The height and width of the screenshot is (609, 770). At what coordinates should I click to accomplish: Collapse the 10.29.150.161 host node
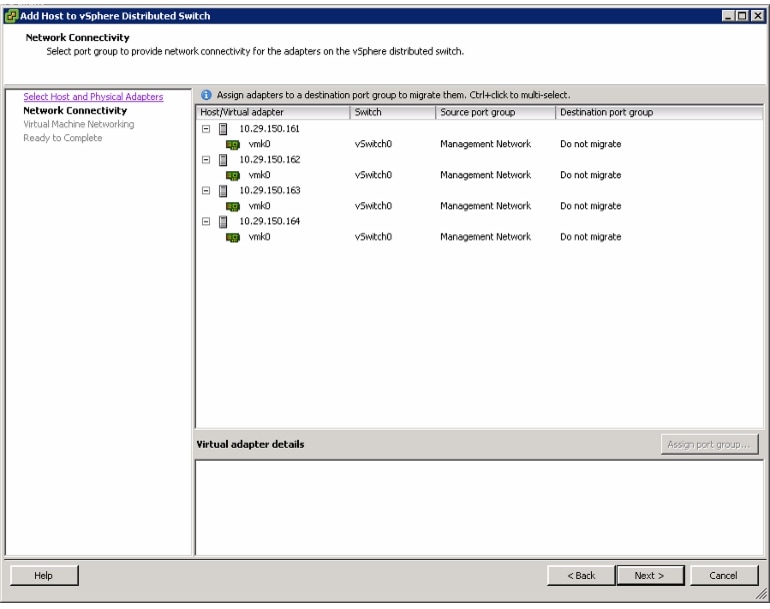(x=206, y=129)
